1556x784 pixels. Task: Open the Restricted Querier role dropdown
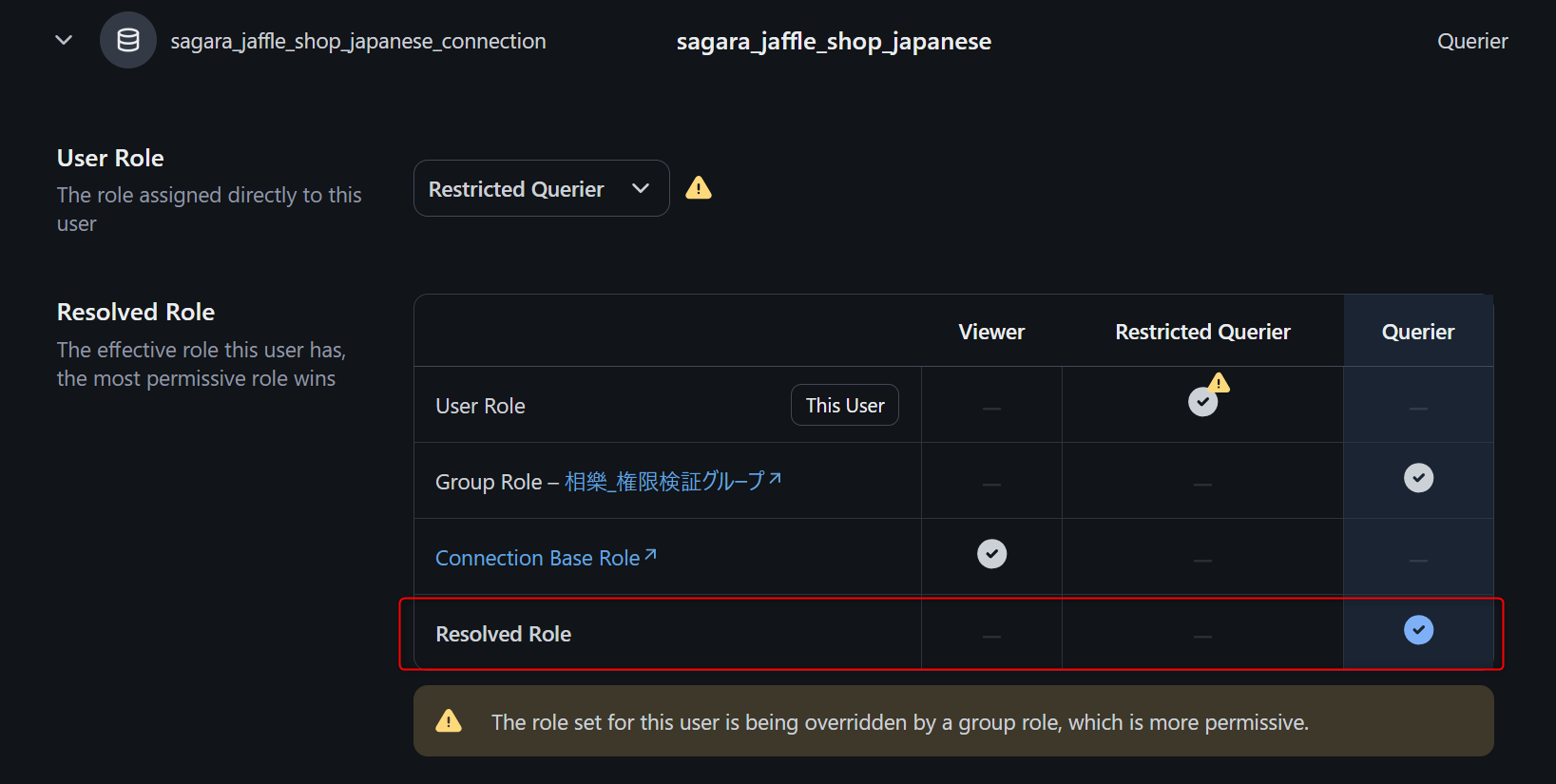[x=516, y=189]
